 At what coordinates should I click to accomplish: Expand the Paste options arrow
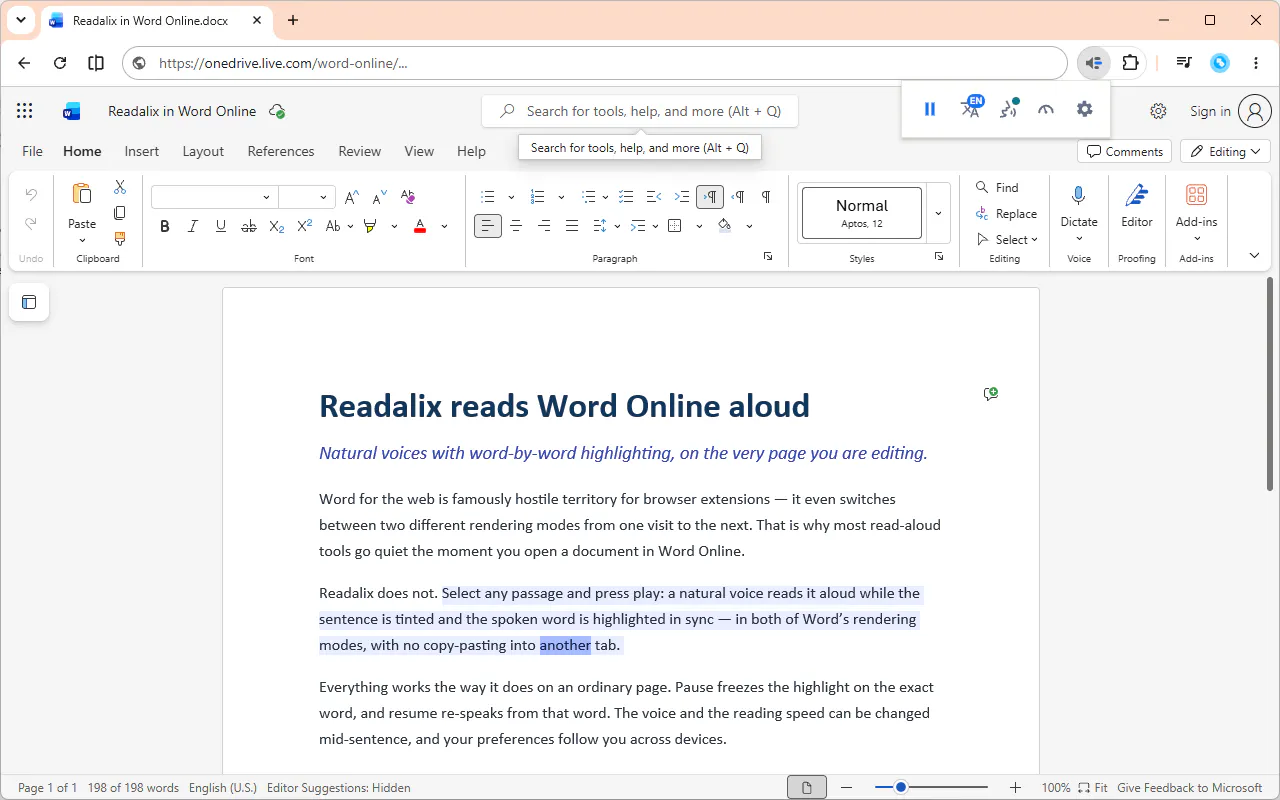(x=82, y=240)
